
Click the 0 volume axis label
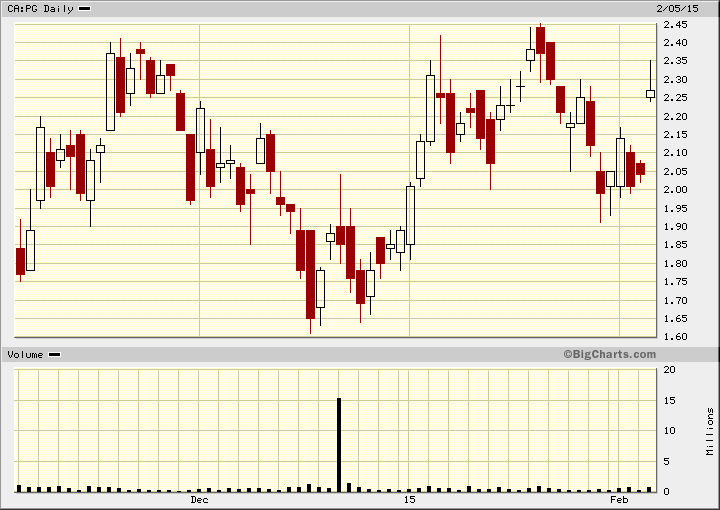click(x=667, y=492)
